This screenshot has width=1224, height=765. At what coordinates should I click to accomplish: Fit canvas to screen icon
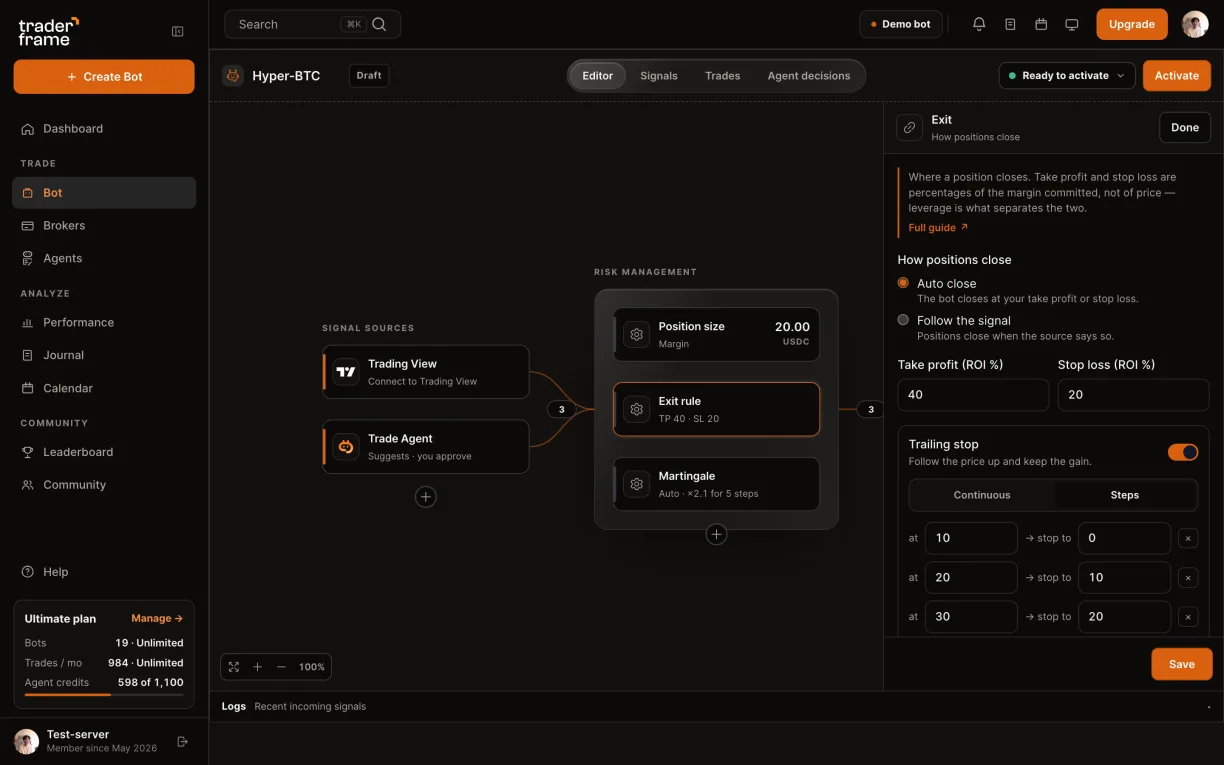pyautogui.click(x=234, y=667)
